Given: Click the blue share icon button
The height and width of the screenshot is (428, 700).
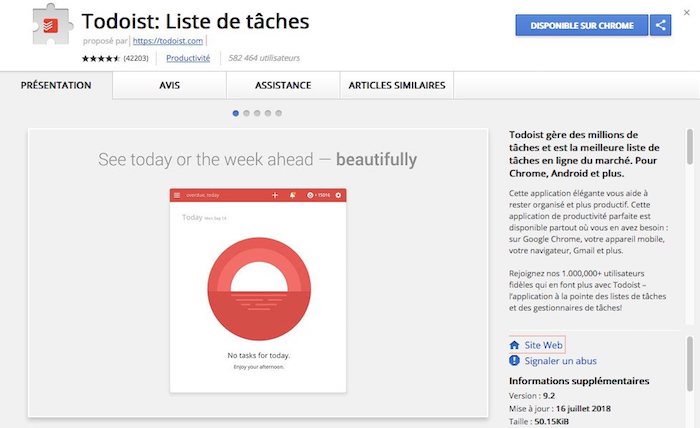Looking at the screenshot, I should click(x=660, y=25).
